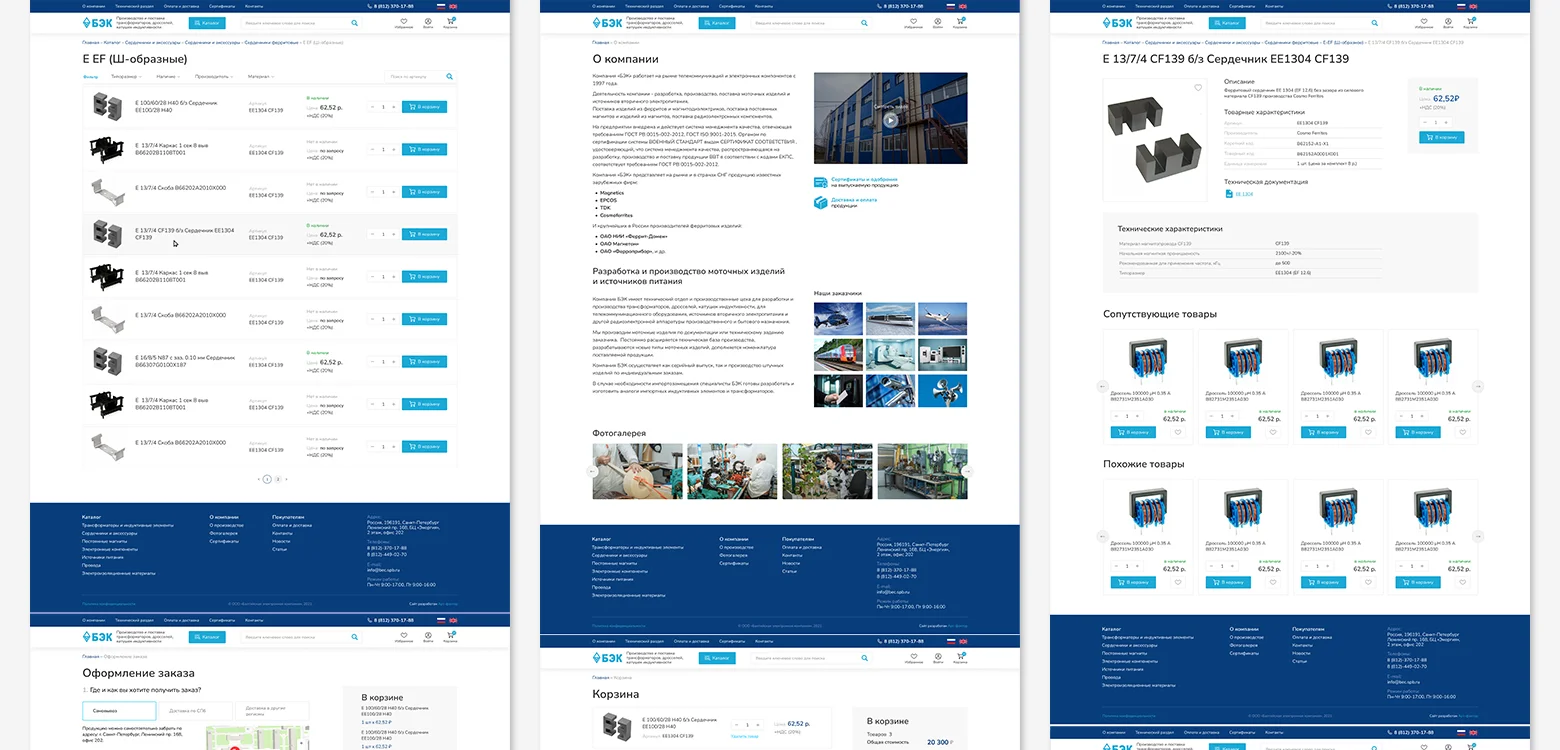This screenshot has width=1560, height=750.
Task: Select the Самовывоз delivery tab on the checkout page
Action: coord(119,711)
